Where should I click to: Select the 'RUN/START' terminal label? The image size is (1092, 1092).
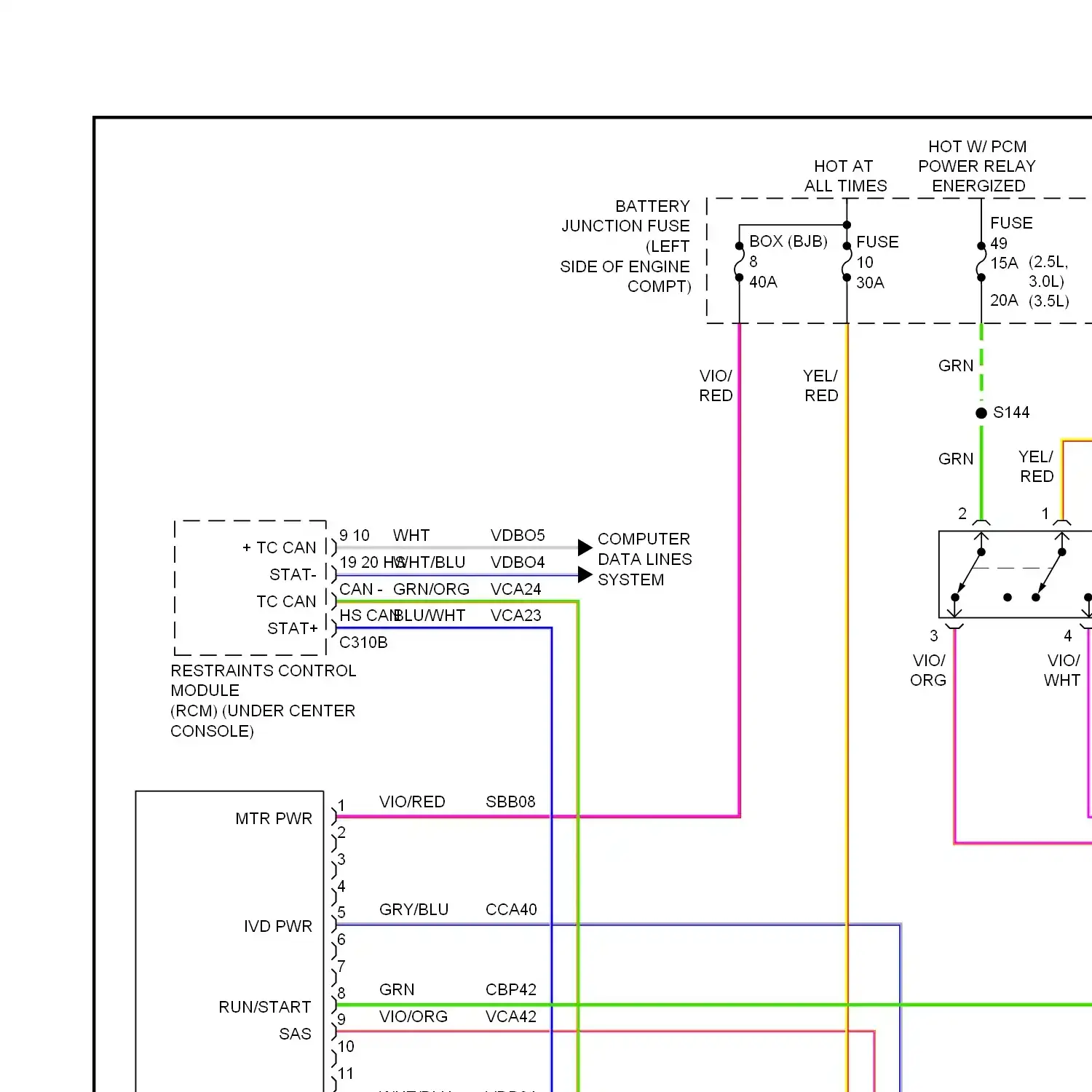265,1007
